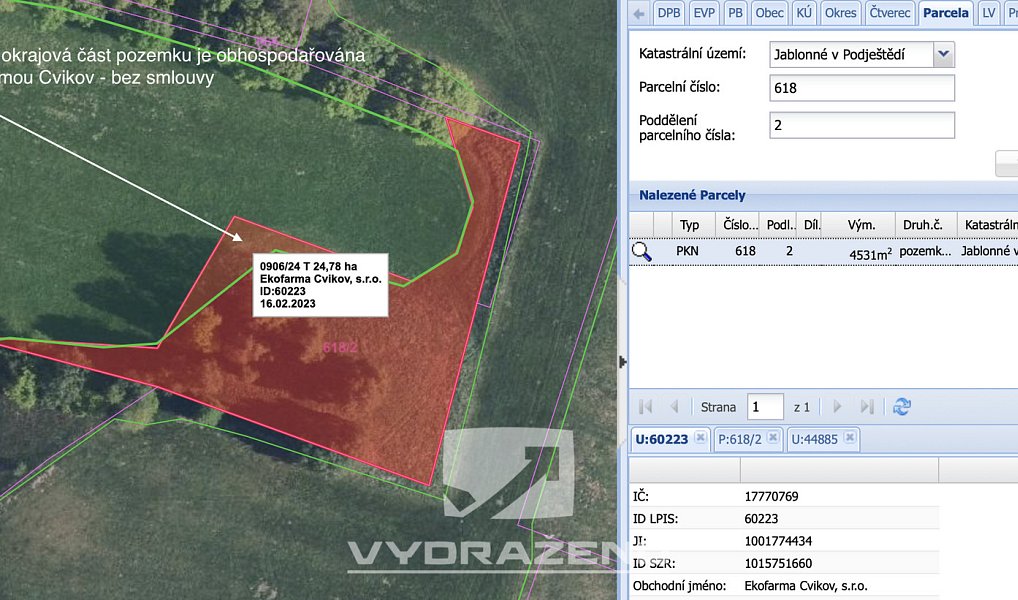
Task: Click the IČ value 17770769
Action: pos(771,497)
